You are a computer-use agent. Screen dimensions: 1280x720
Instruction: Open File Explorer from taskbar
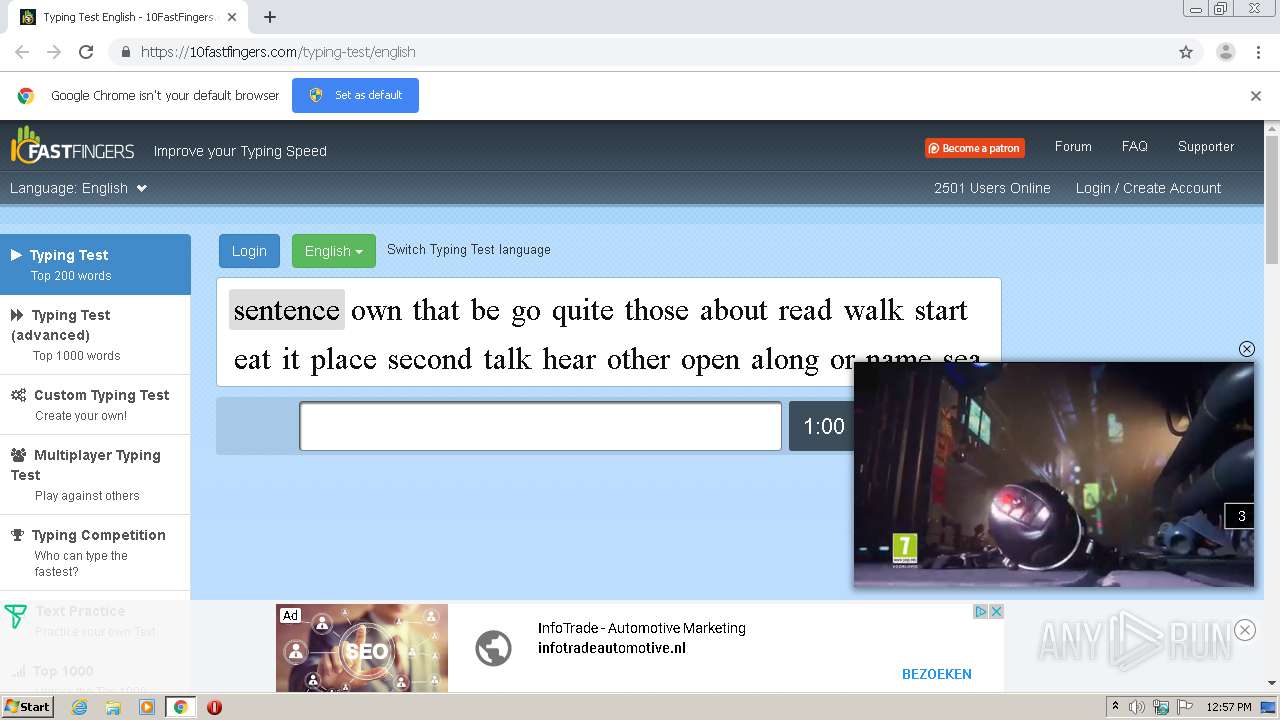[x=113, y=707]
